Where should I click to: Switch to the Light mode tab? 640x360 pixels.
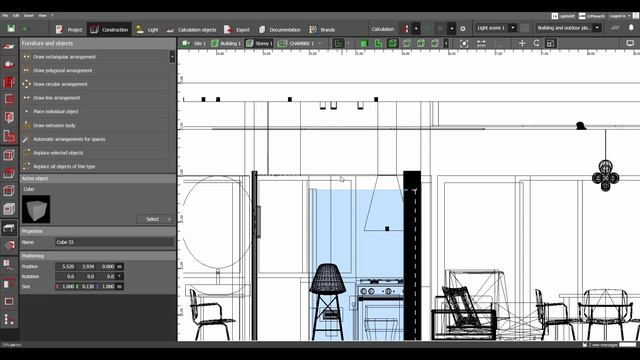click(x=147, y=29)
